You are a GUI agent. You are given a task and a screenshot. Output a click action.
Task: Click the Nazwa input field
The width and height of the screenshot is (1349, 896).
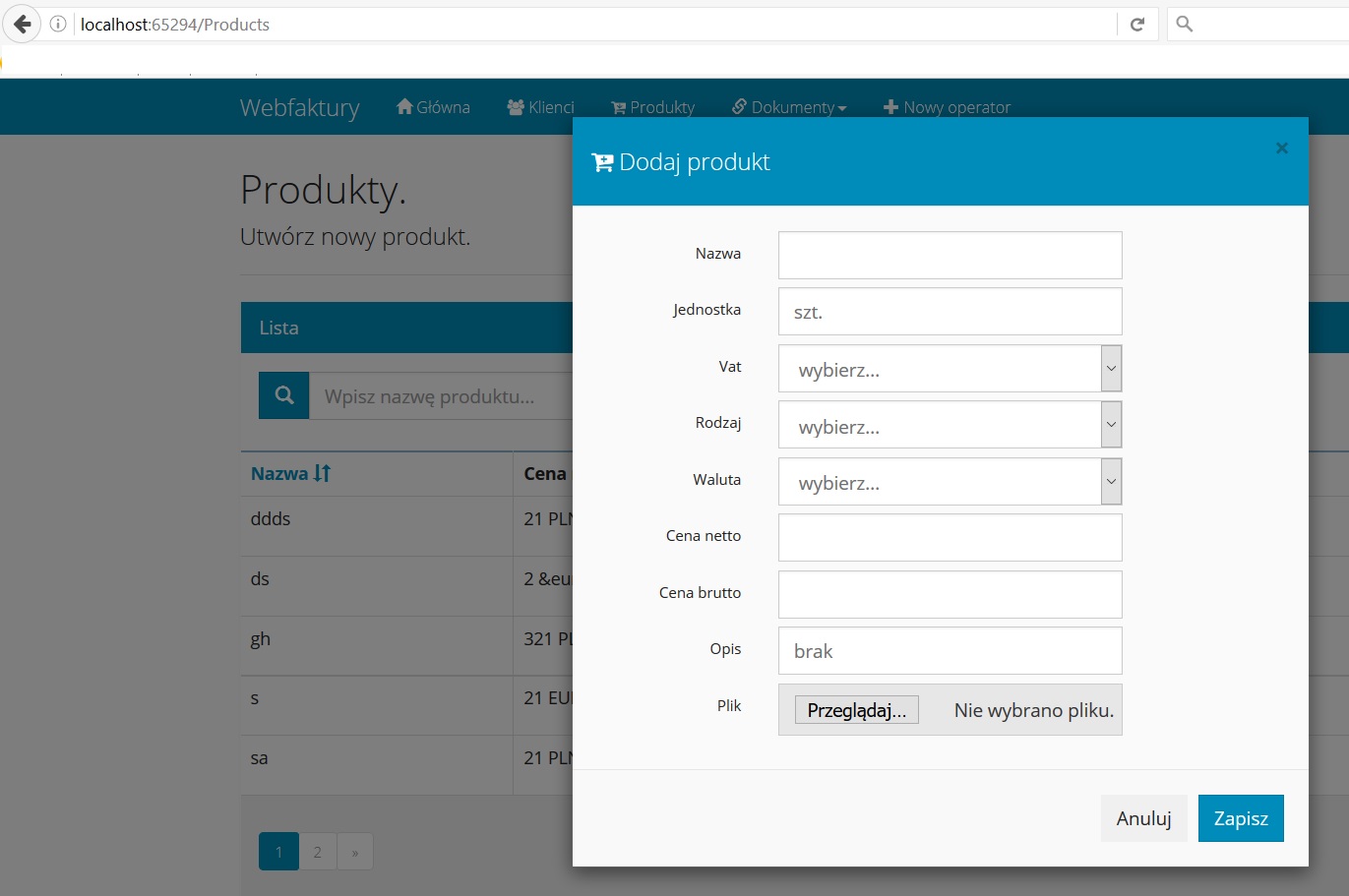[x=950, y=255]
